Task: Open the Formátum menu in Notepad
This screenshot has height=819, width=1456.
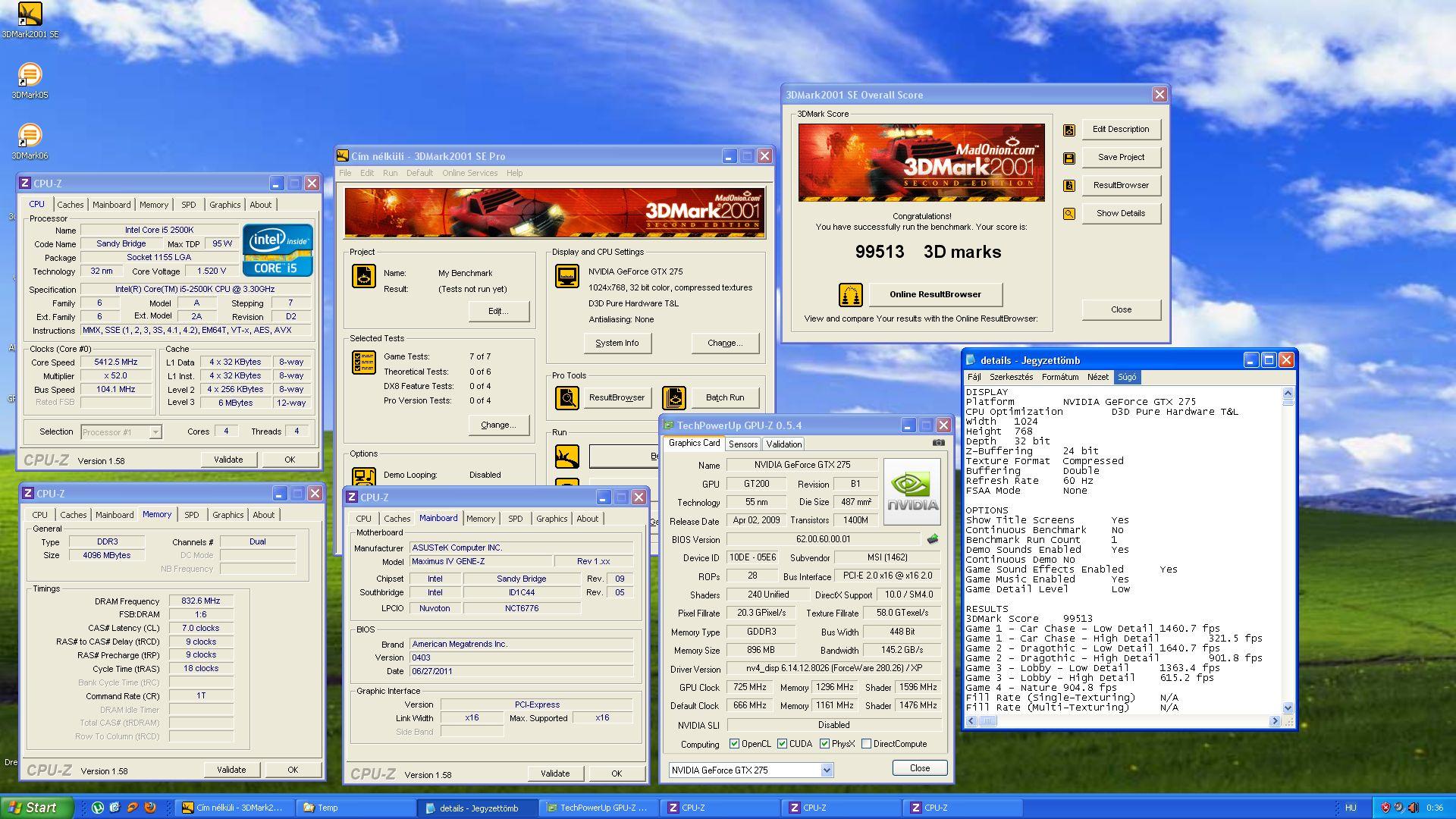Action: point(1060,377)
